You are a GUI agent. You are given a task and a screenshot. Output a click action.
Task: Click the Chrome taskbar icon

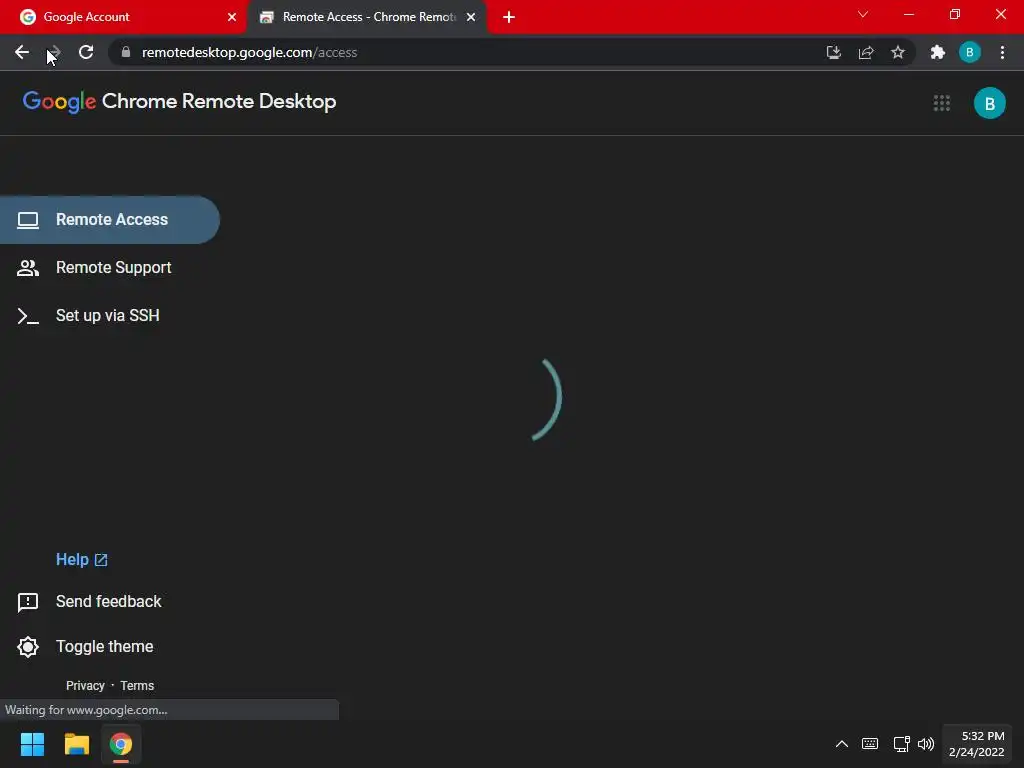[121, 744]
